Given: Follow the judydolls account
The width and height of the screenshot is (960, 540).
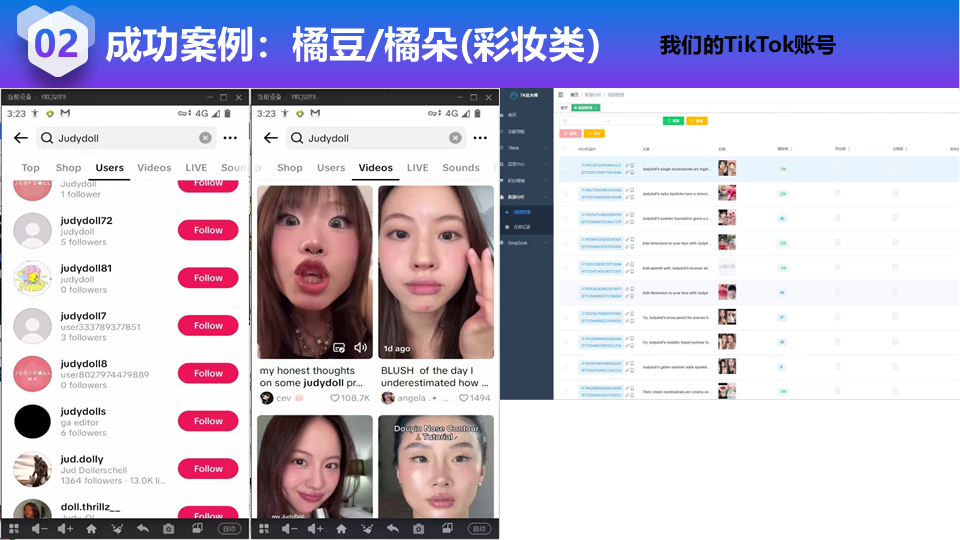Looking at the screenshot, I should click(208, 421).
